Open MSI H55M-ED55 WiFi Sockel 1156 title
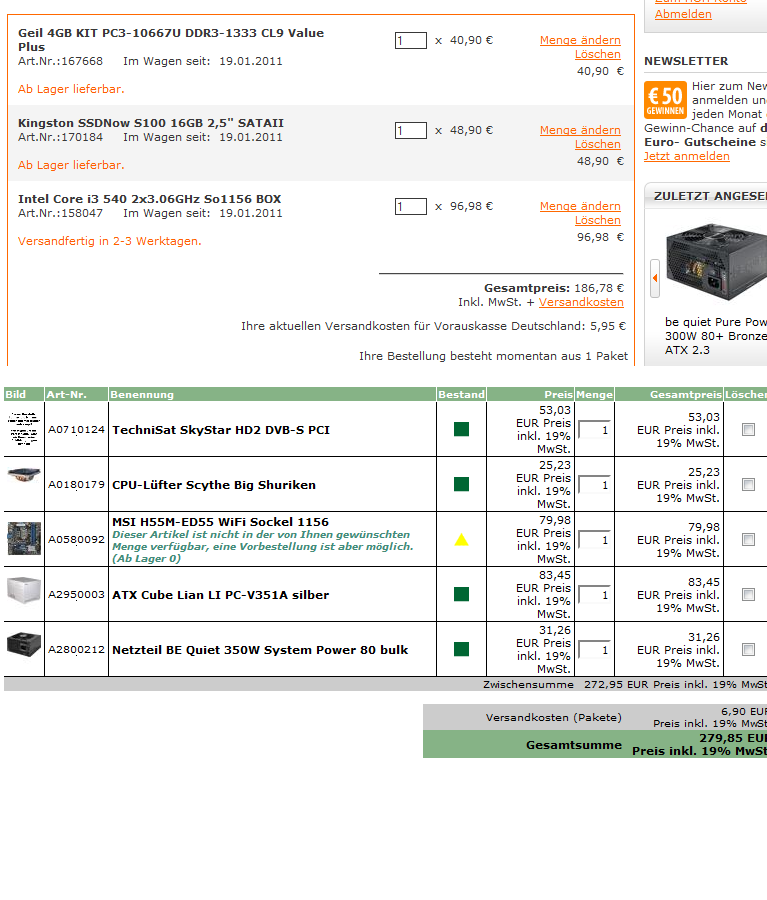 click(220, 522)
